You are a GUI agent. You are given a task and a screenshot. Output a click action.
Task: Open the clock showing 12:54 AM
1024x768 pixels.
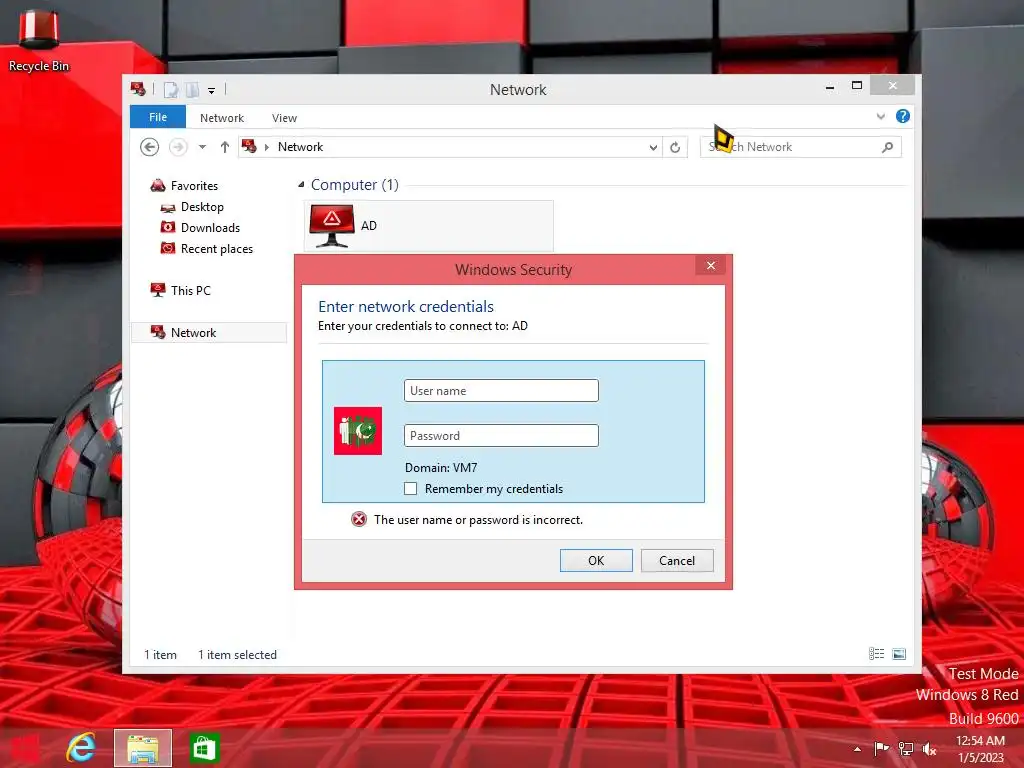[x=980, y=749]
